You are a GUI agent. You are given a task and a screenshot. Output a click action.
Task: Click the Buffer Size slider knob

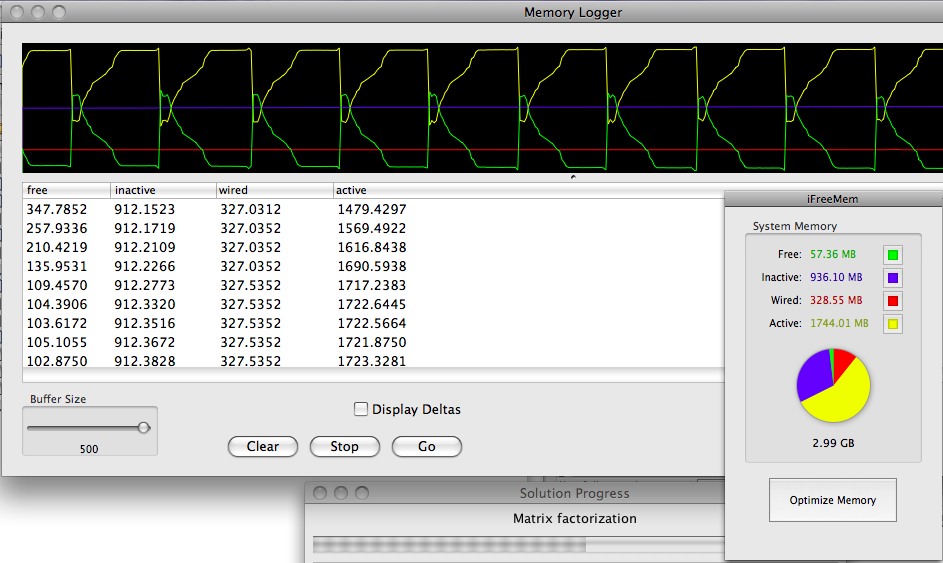143,427
